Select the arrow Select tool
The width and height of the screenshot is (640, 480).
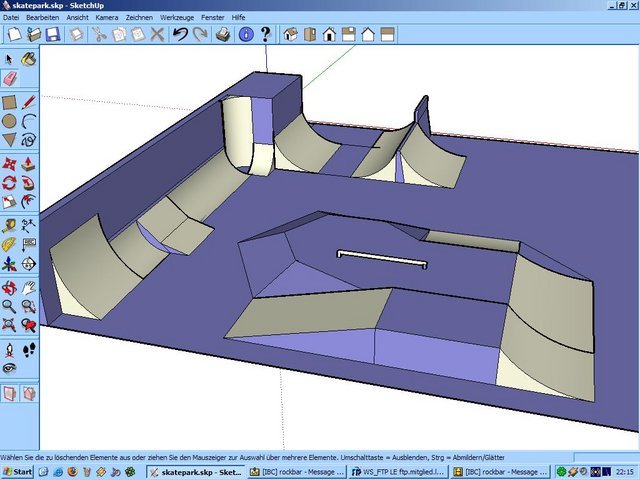(9, 60)
